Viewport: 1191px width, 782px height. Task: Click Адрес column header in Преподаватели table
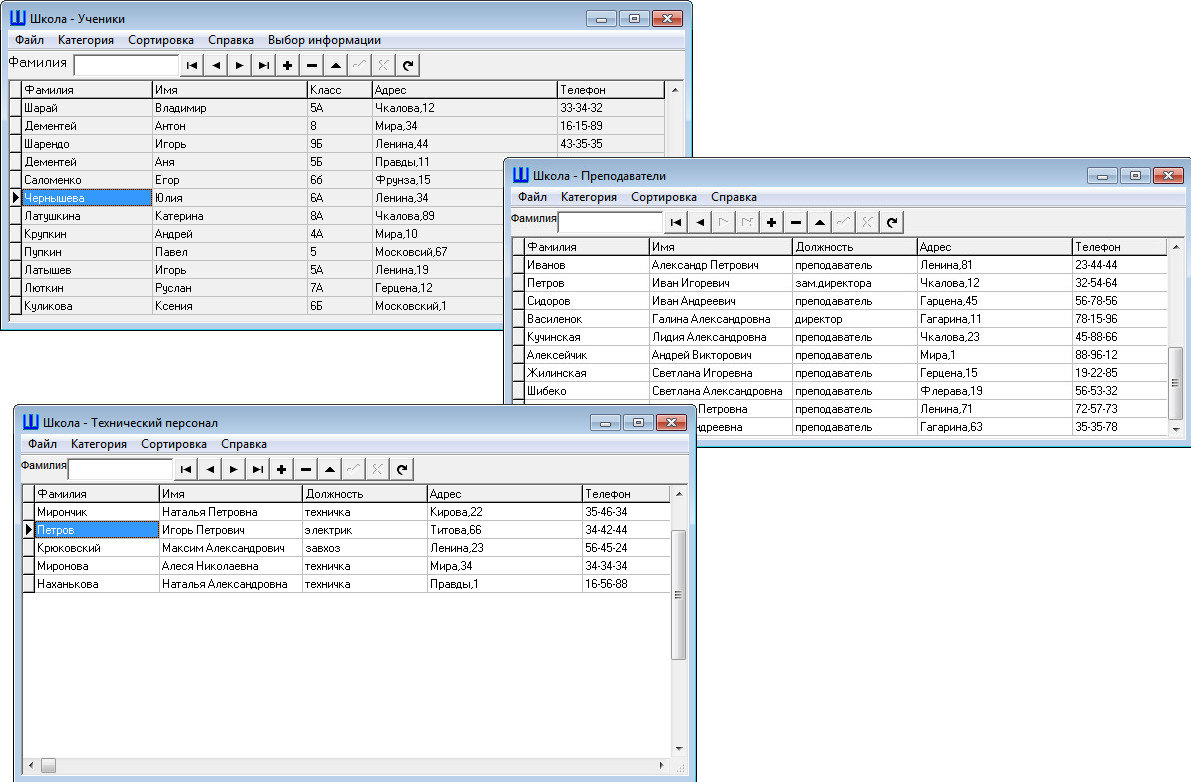[994, 247]
